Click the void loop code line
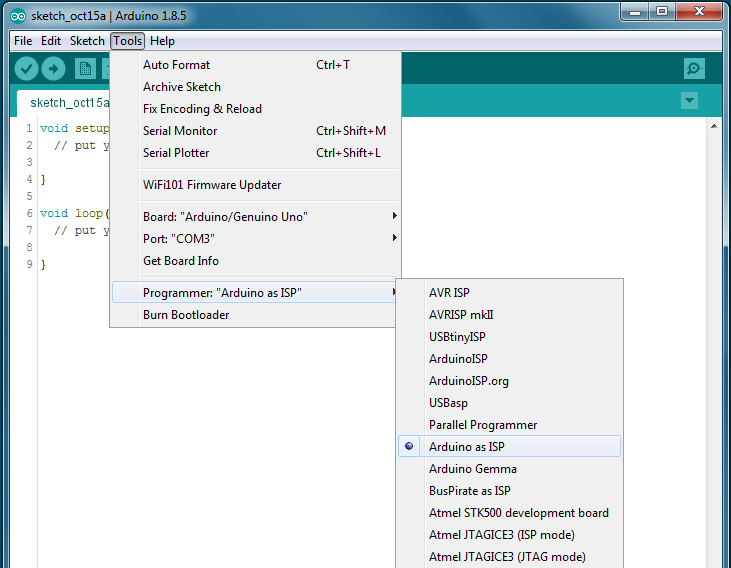 [75, 213]
